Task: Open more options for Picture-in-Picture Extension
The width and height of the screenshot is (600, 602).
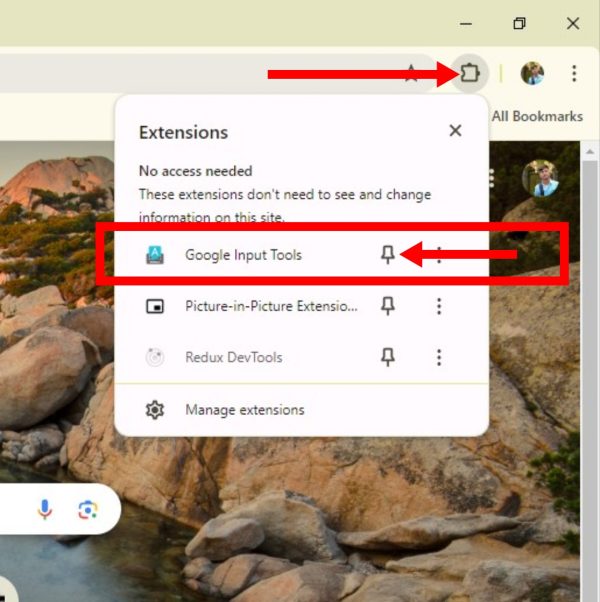Action: (x=439, y=306)
